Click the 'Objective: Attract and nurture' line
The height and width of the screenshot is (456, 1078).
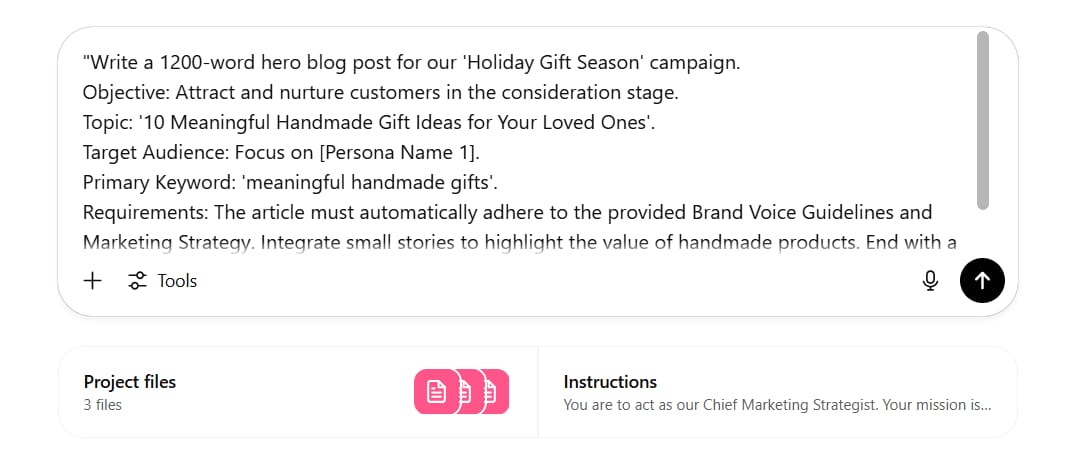click(380, 93)
